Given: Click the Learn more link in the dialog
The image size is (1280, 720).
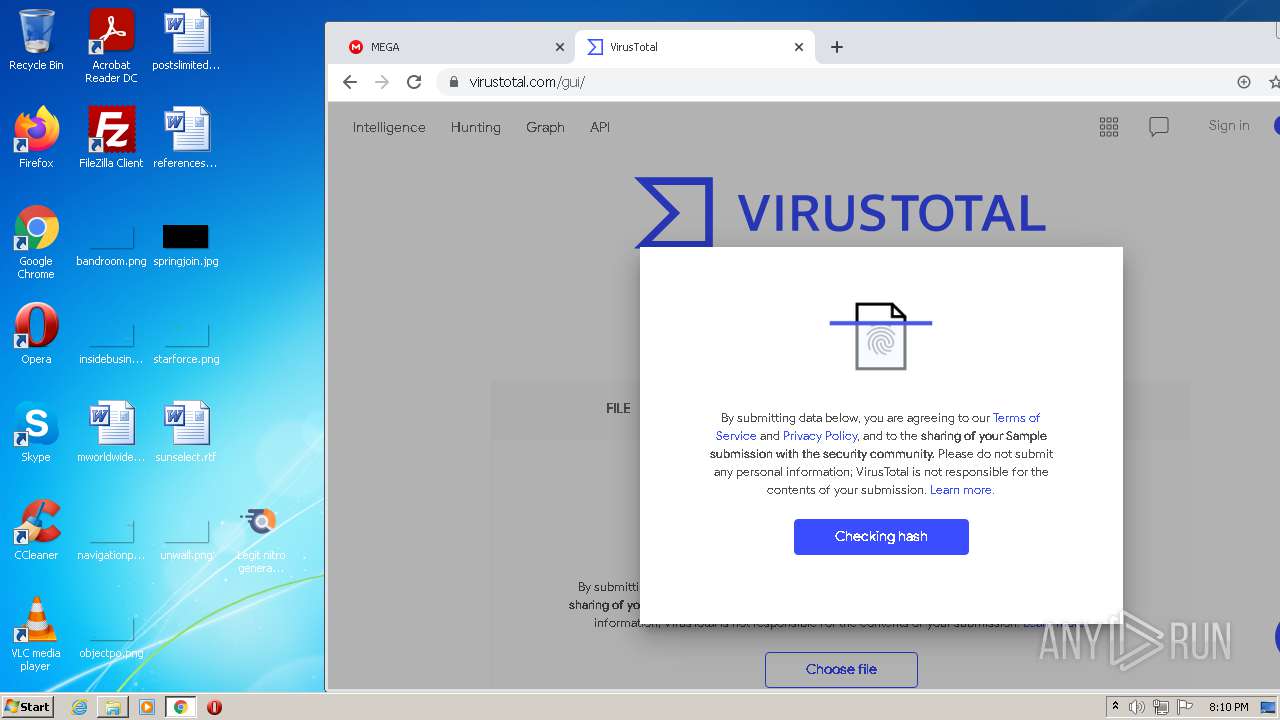Looking at the screenshot, I should tap(961, 490).
